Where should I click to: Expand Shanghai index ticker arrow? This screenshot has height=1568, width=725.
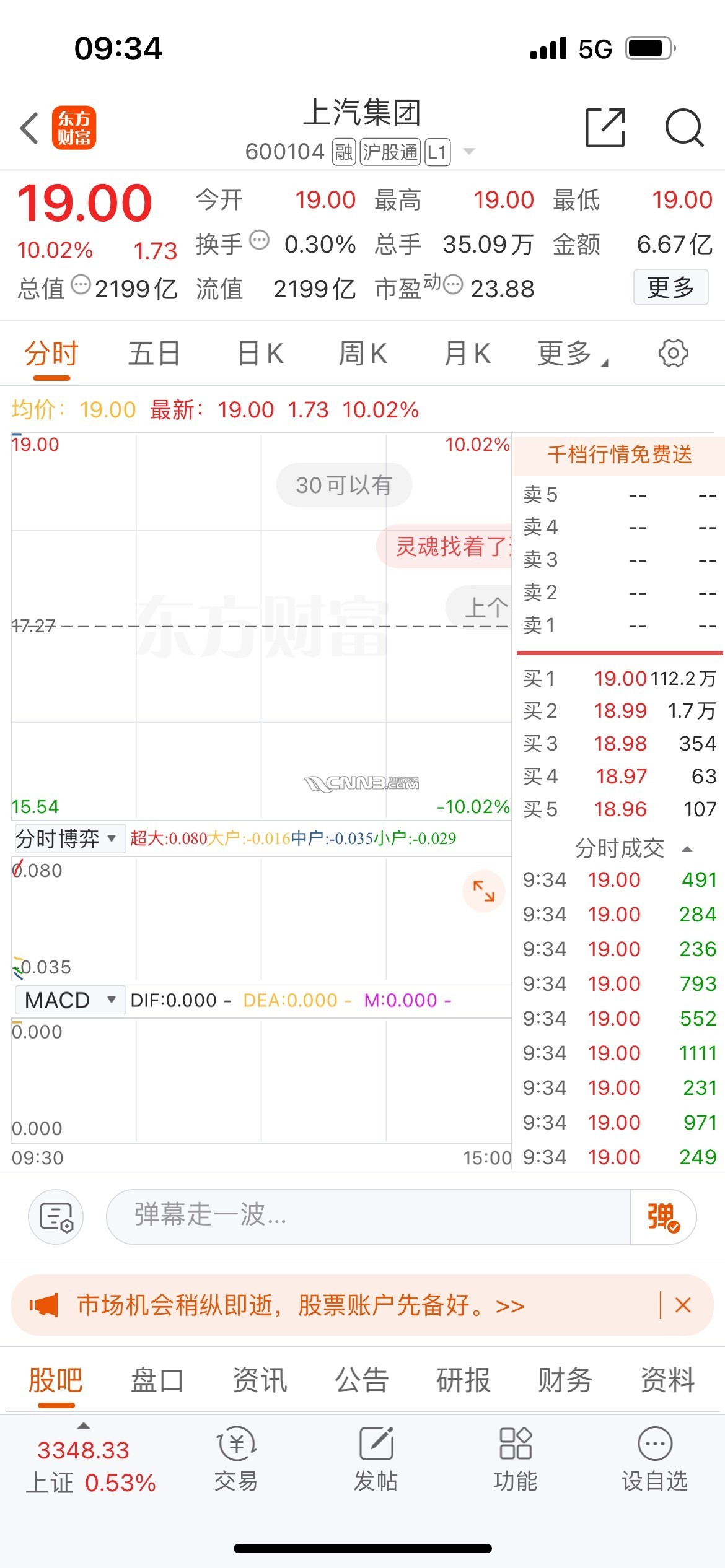point(84,1425)
